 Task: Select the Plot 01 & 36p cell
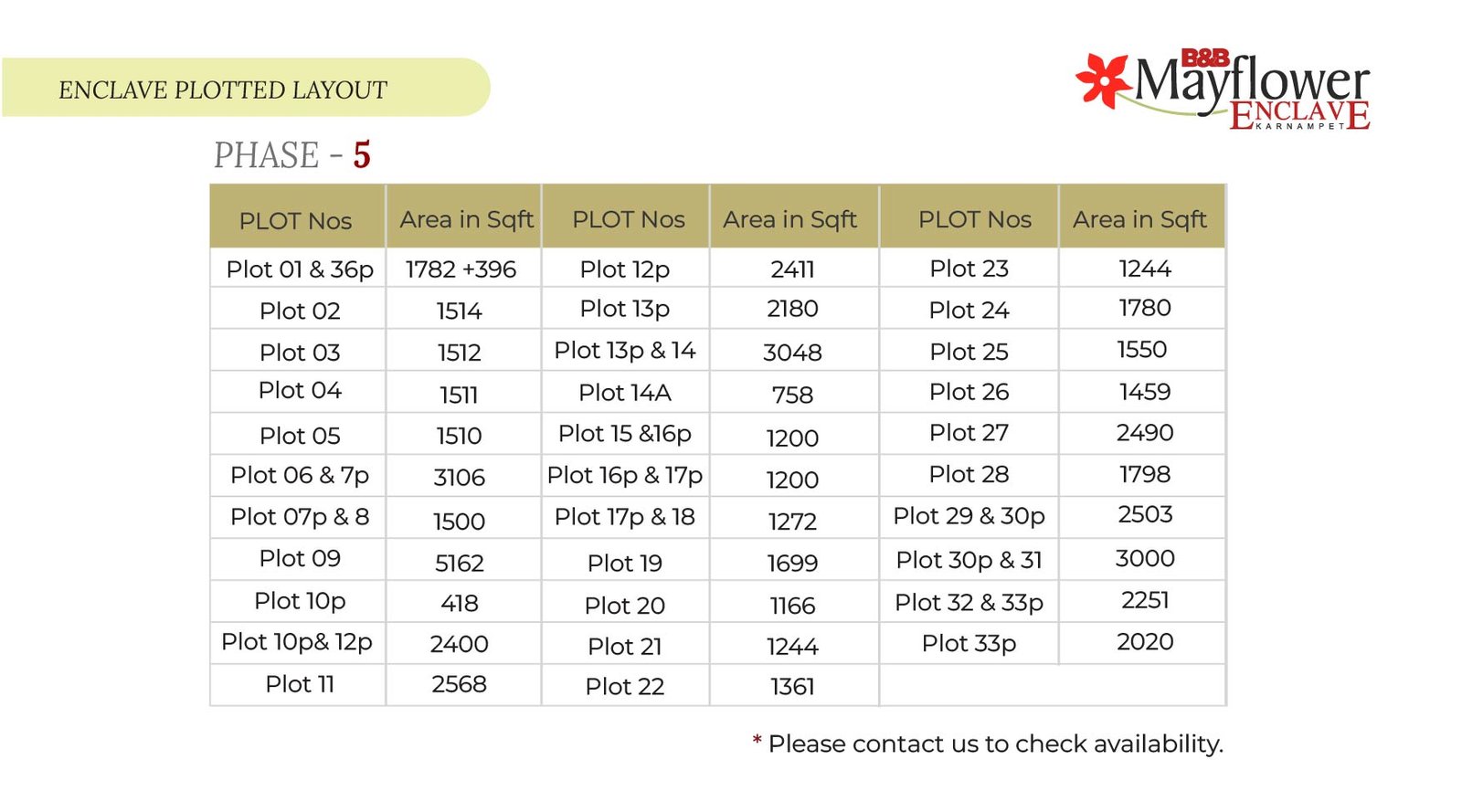pyautogui.click(x=300, y=269)
